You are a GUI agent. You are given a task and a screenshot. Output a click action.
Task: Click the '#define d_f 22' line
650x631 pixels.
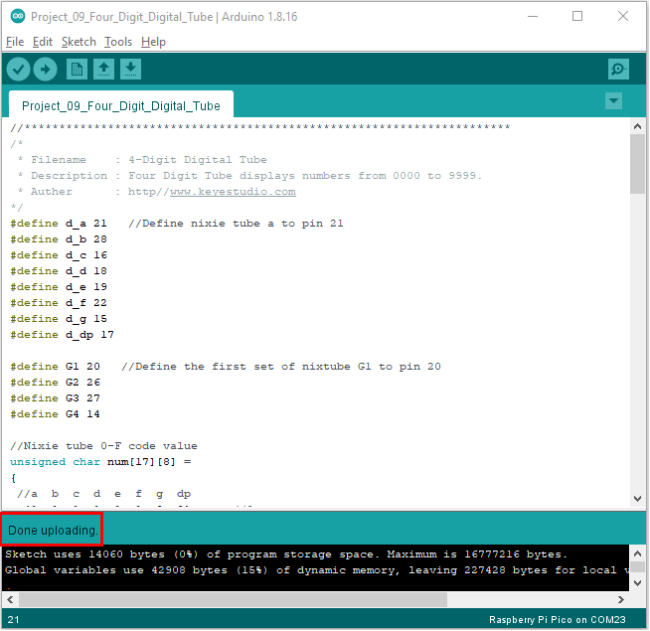(x=58, y=303)
